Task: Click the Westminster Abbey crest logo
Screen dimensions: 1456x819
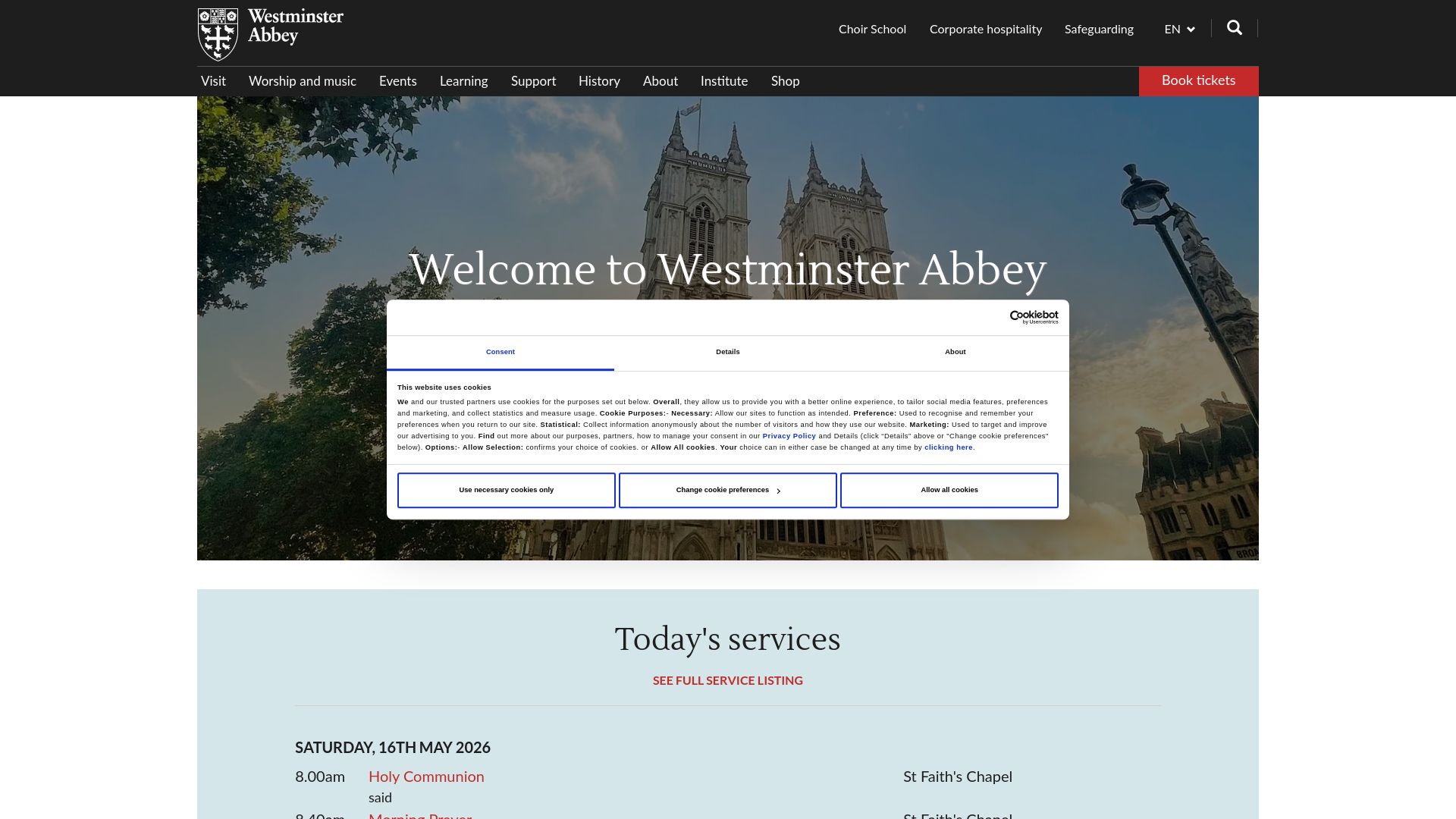Action: click(218, 34)
